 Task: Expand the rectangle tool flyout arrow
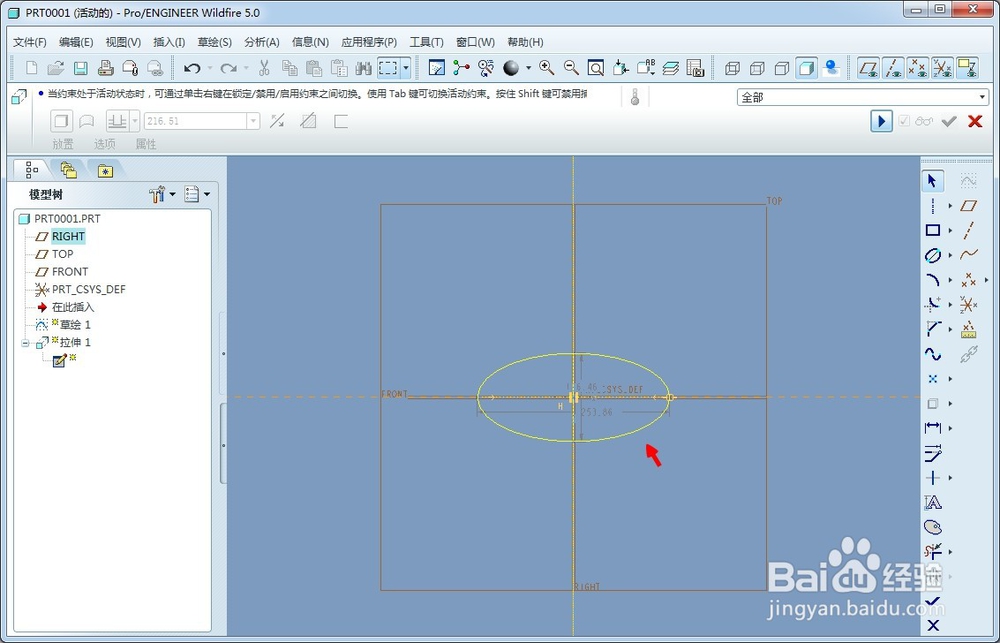pyautogui.click(x=950, y=230)
